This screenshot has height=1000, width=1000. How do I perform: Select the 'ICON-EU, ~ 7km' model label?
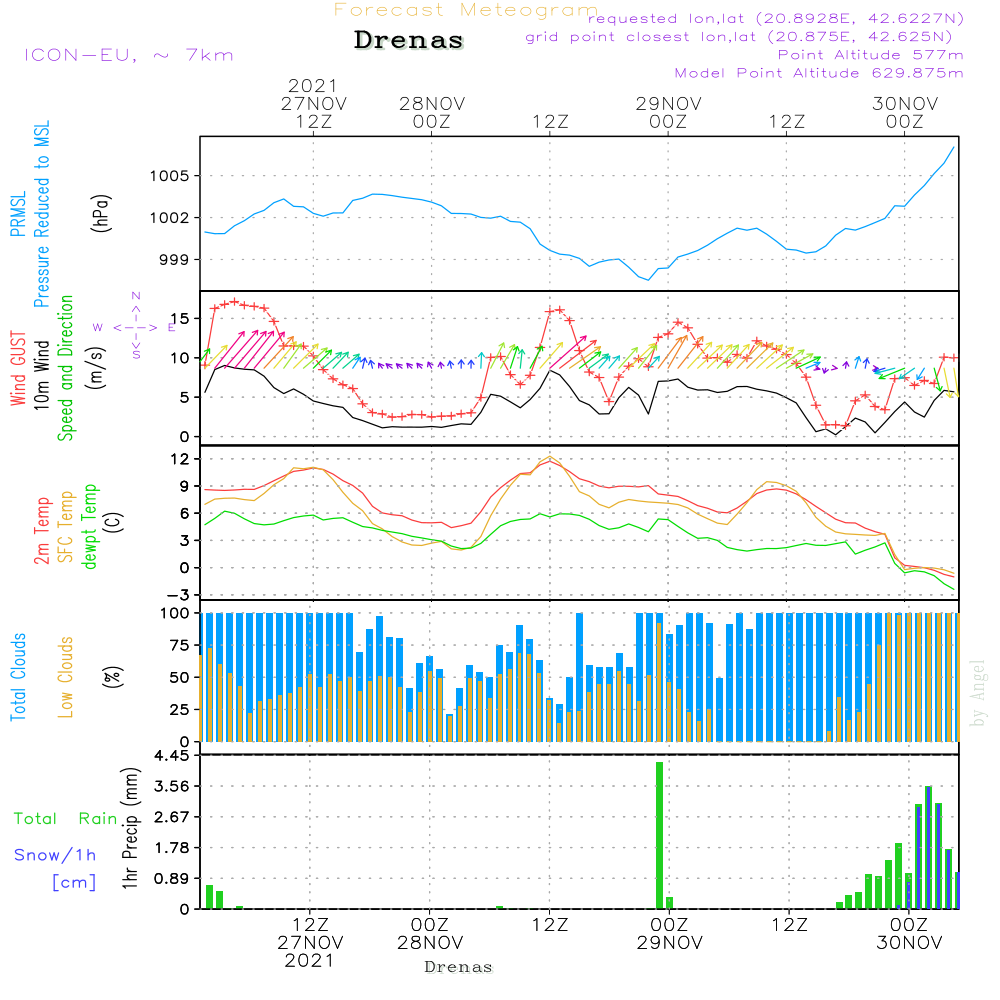129,55
